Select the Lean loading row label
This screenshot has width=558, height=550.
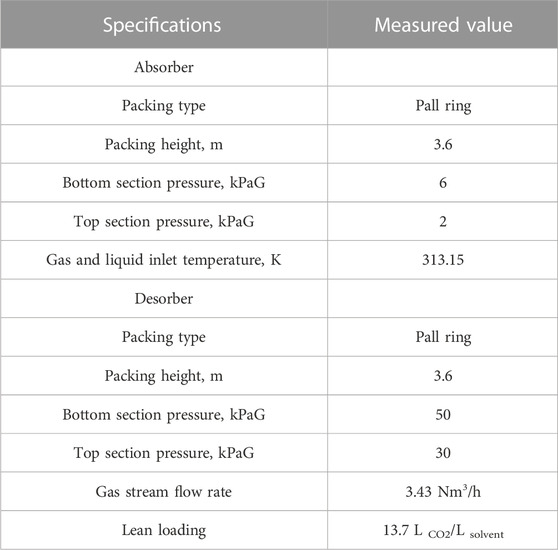pyautogui.click(x=164, y=530)
